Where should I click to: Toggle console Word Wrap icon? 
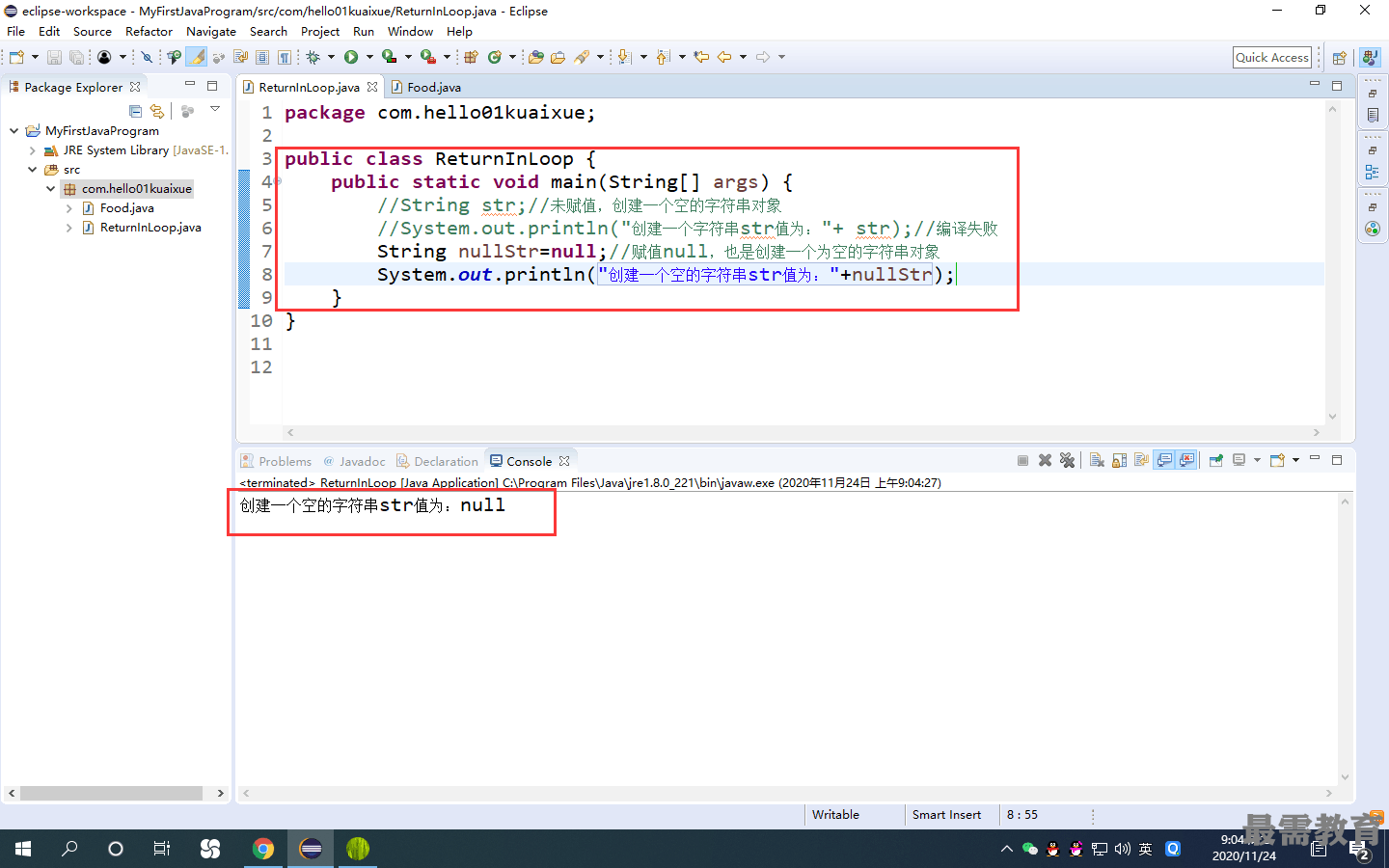tap(1142, 460)
